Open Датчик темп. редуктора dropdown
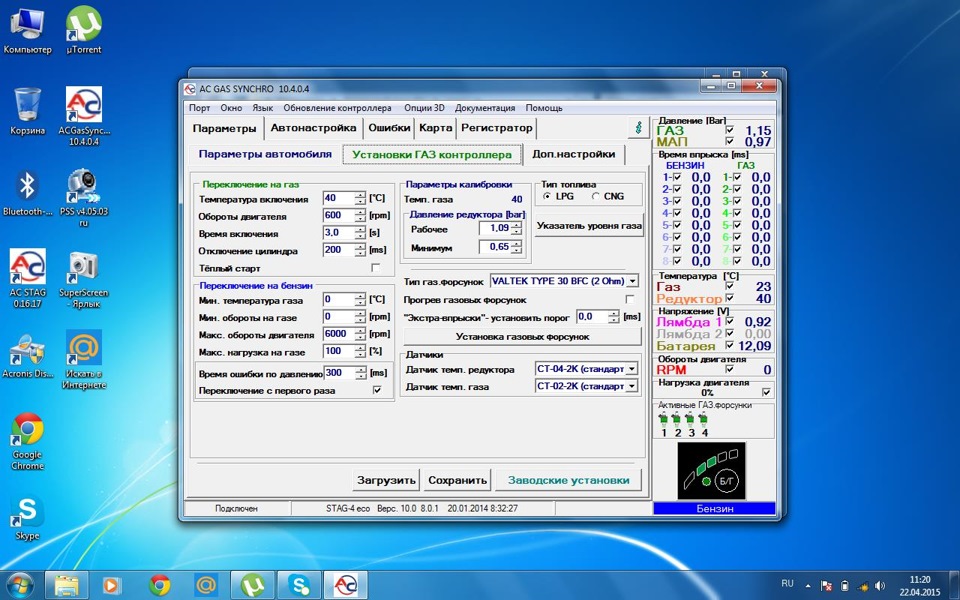960x600 pixels. pos(632,369)
